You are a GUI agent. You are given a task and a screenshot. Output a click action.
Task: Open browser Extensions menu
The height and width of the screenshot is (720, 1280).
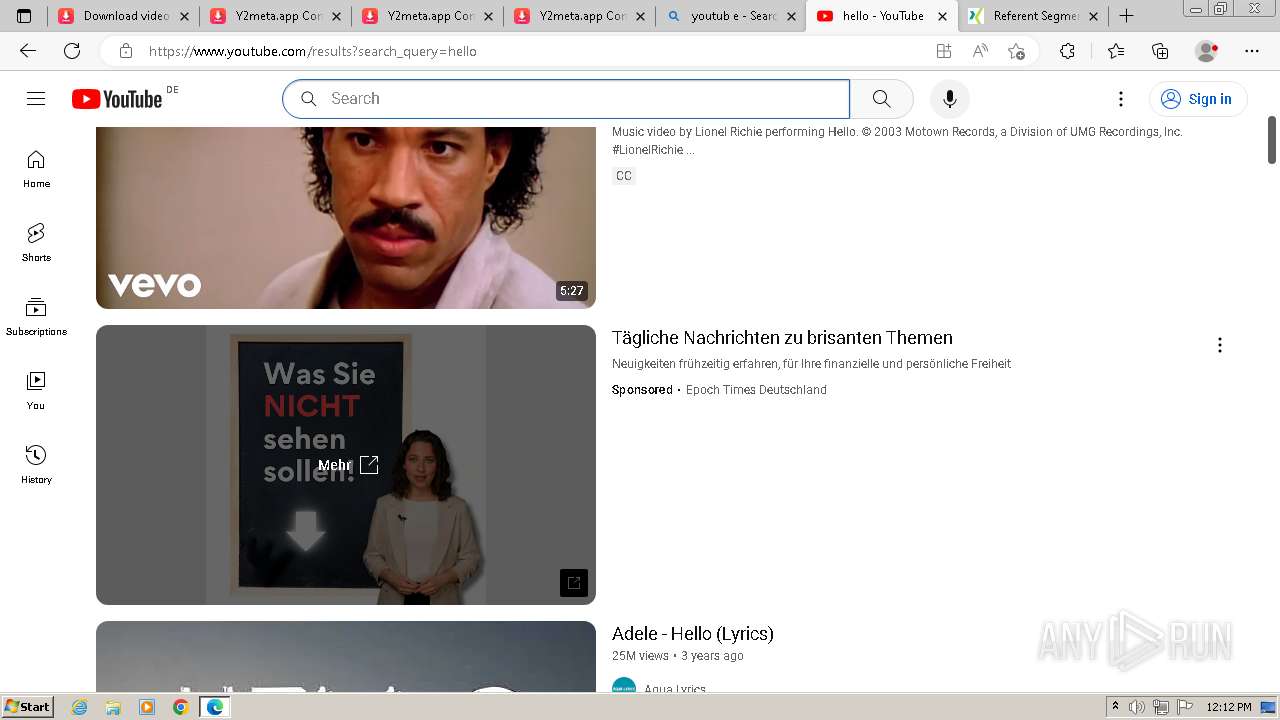pyautogui.click(x=1067, y=51)
